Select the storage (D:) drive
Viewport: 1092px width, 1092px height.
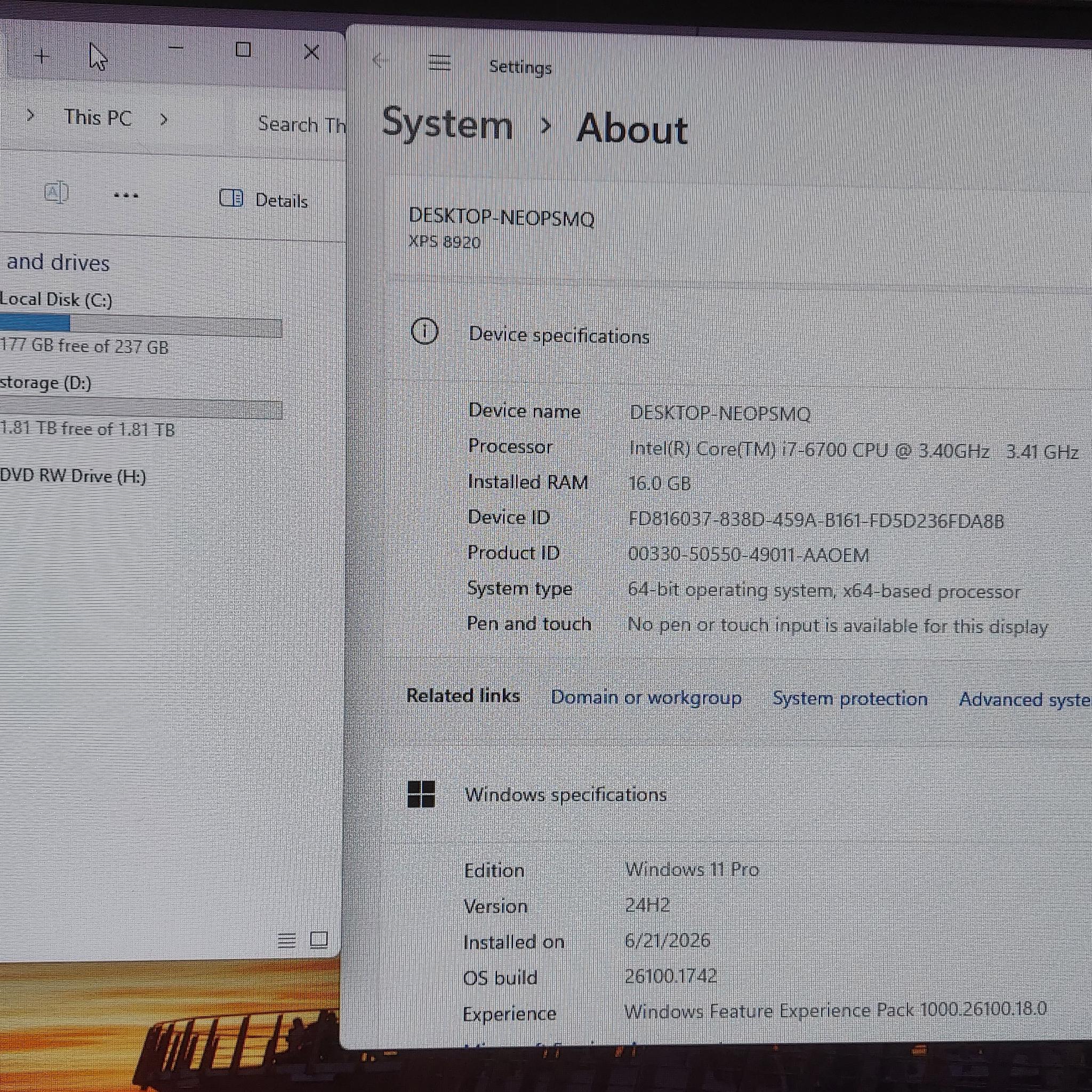tap(46, 383)
